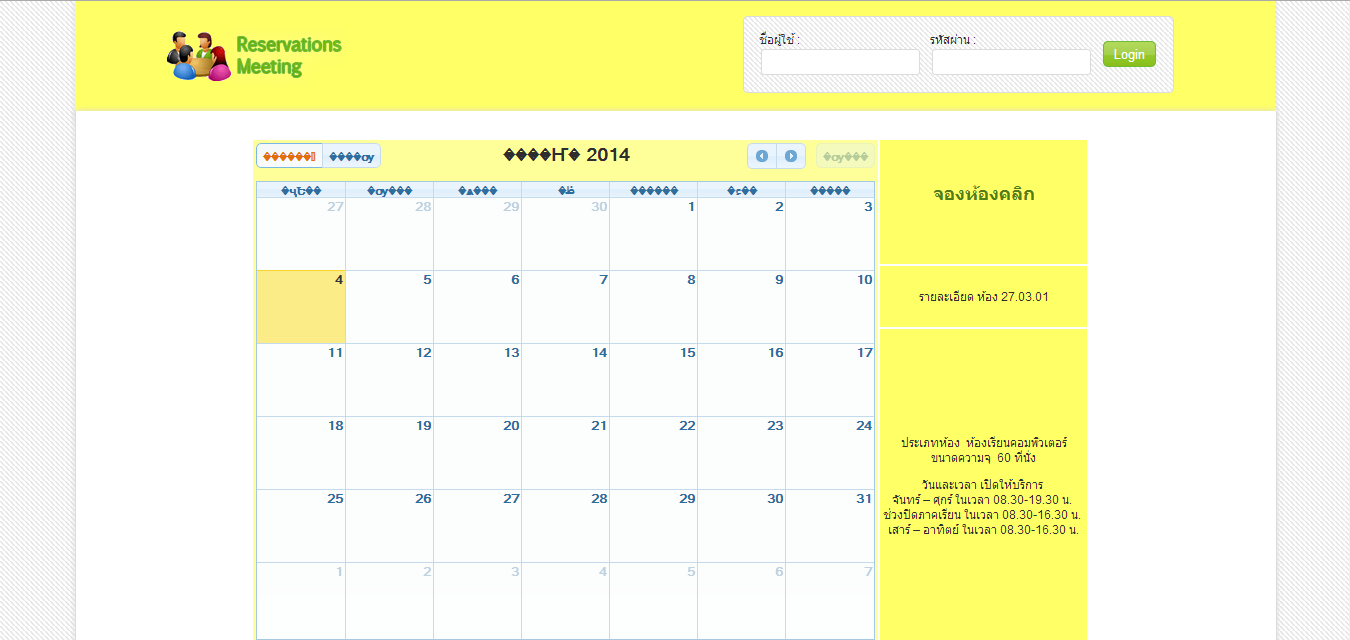Select day 15 in the calendar
This screenshot has width=1350, height=640.
pos(653,380)
